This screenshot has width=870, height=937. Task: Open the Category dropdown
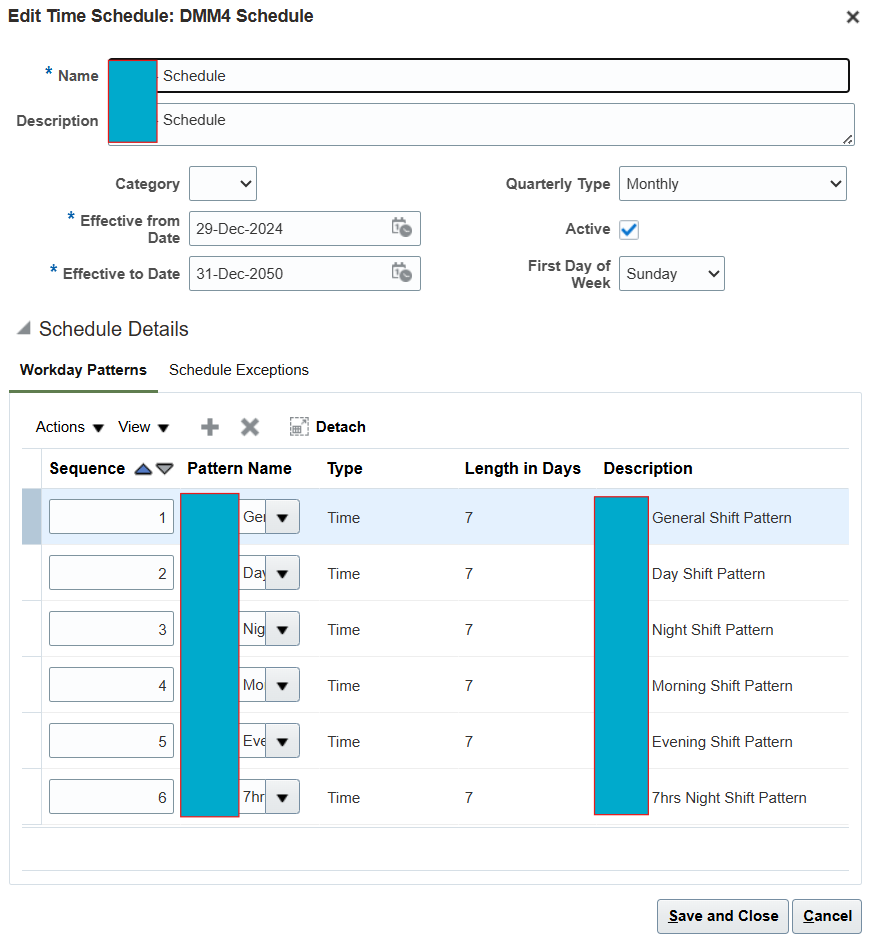(x=223, y=183)
